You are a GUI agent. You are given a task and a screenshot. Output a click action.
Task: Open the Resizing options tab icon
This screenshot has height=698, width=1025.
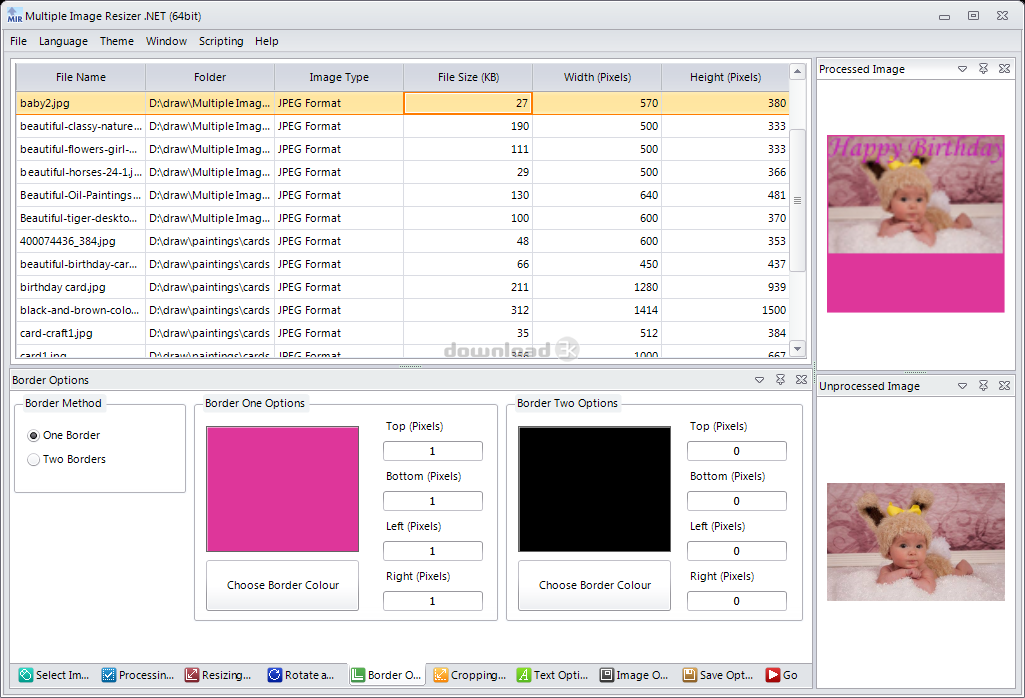coord(192,675)
